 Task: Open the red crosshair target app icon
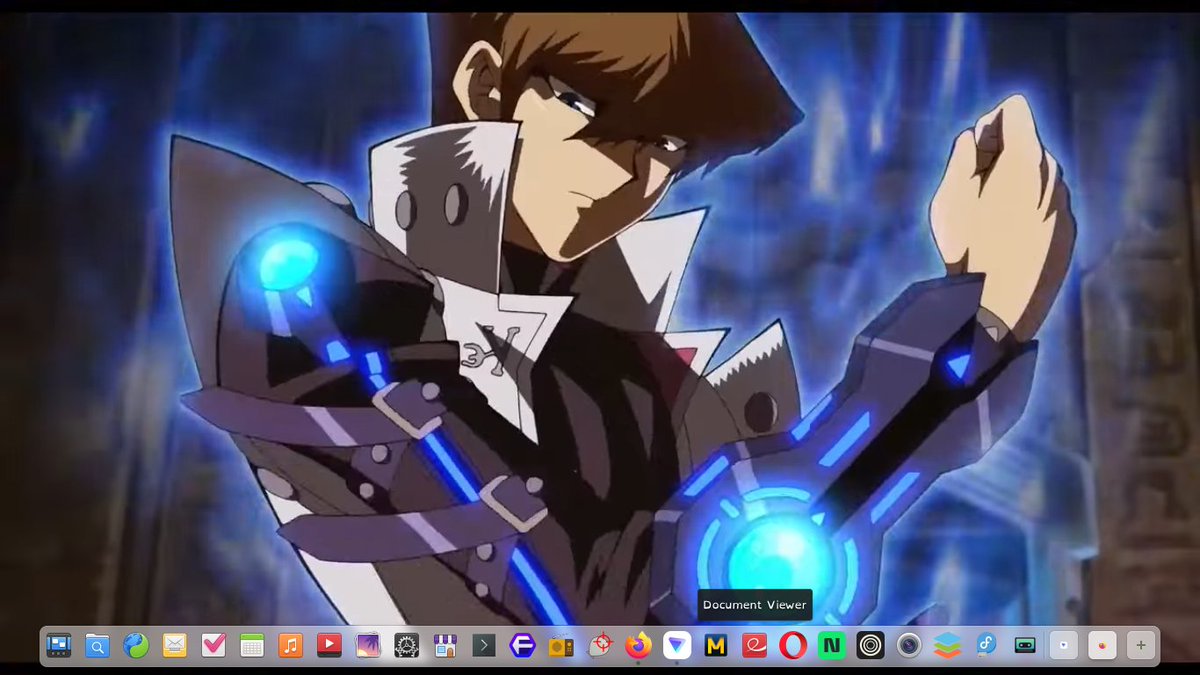coord(600,646)
